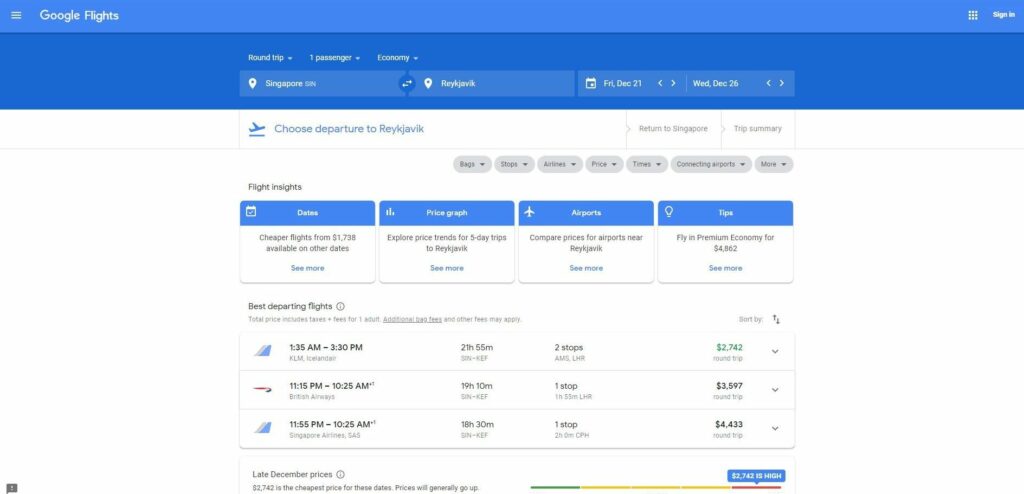Image resolution: width=1024 pixels, height=494 pixels.
Task: Select the 11:55 PM Singapore Airlines flight
Action: pos(517,429)
